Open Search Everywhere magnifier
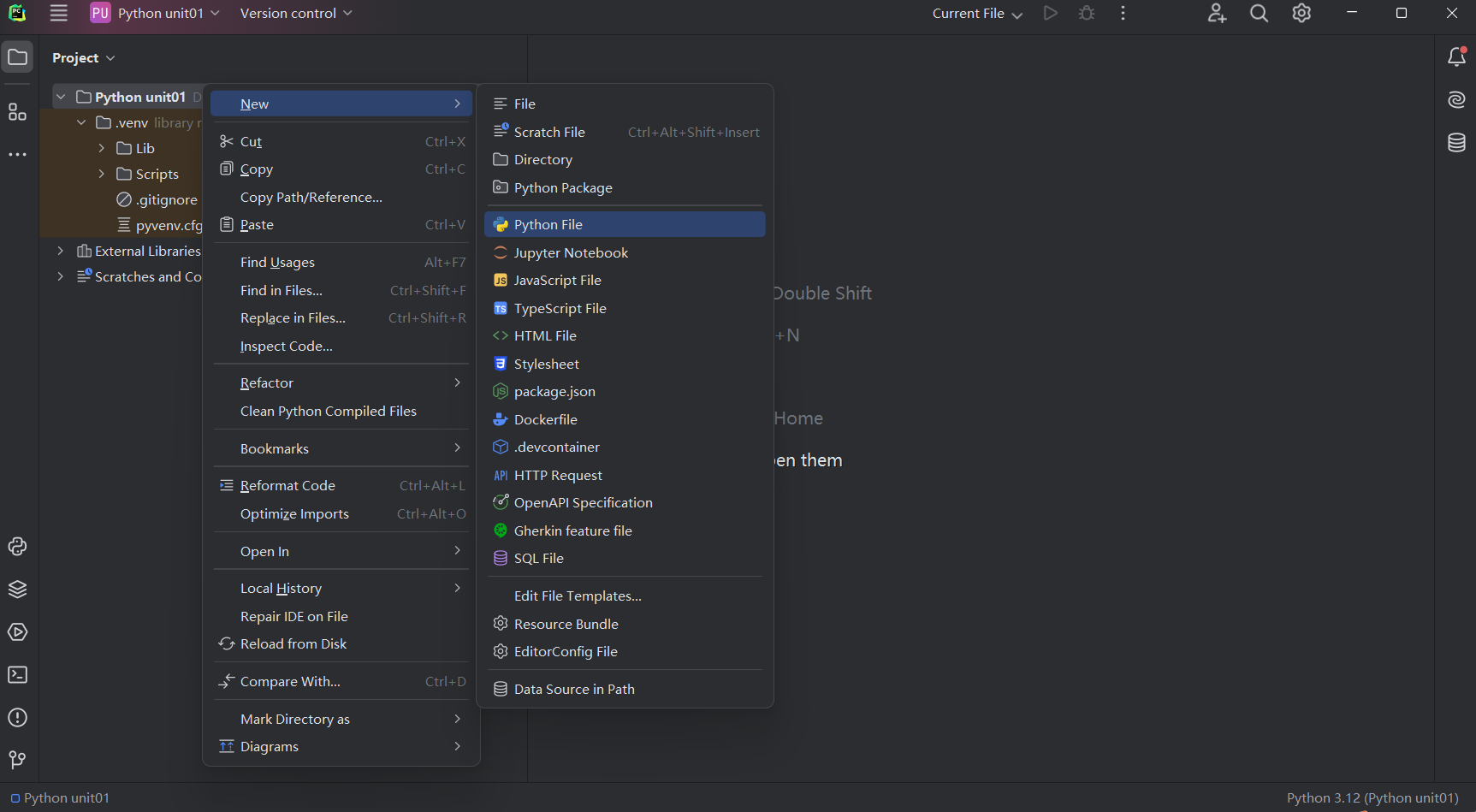 point(1259,13)
